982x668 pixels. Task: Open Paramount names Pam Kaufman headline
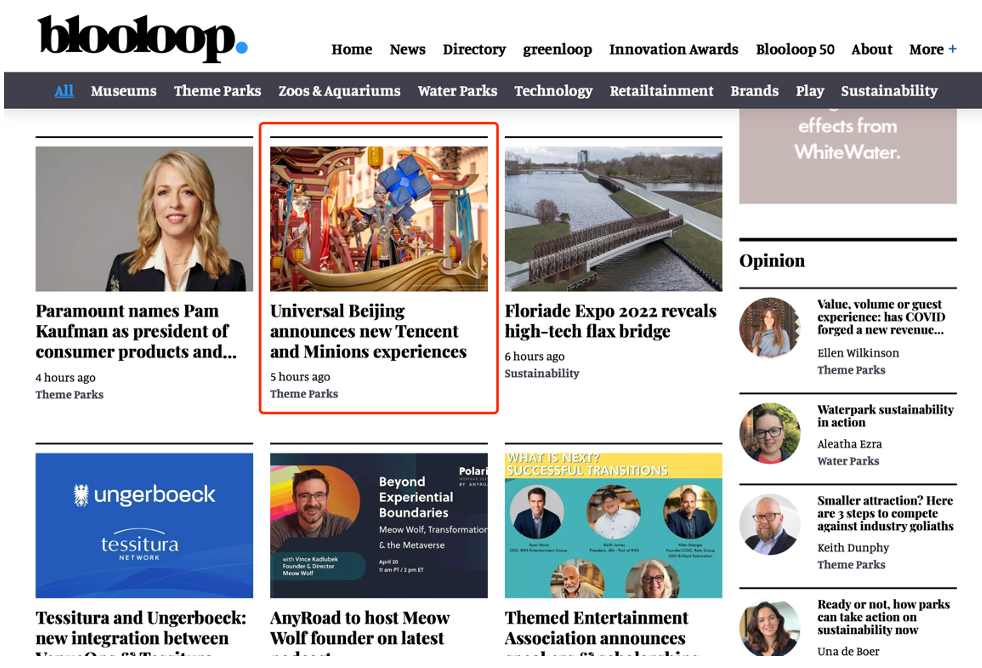coord(136,332)
